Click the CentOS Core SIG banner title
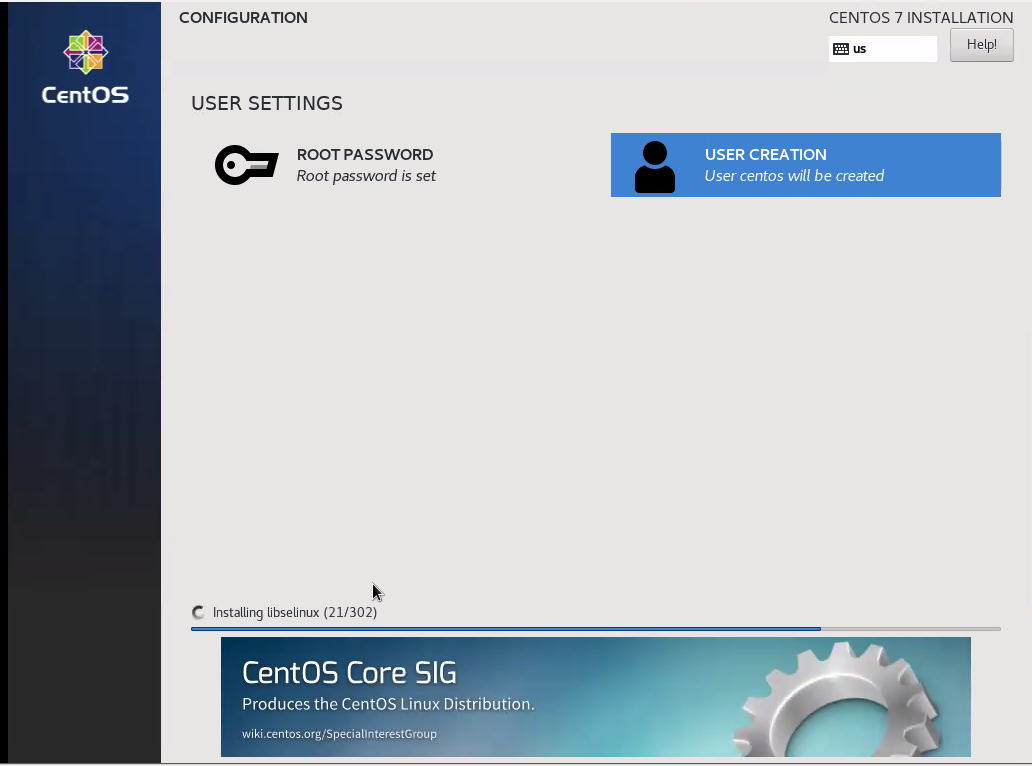The width and height of the screenshot is (1032, 766). click(349, 673)
